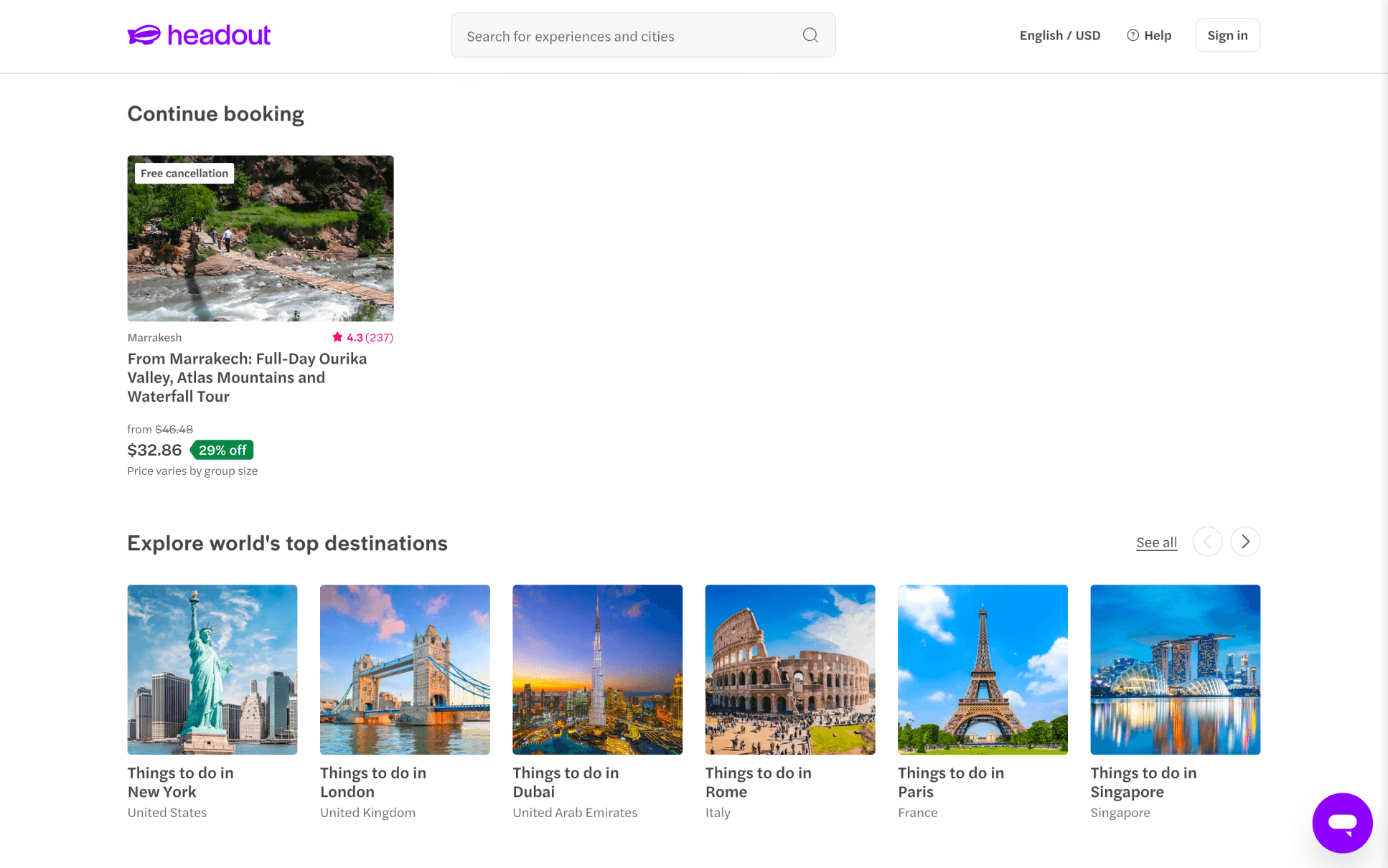The image size is (1388, 868).
Task: Open the Ourika Valley tour title link
Action: (x=247, y=377)
